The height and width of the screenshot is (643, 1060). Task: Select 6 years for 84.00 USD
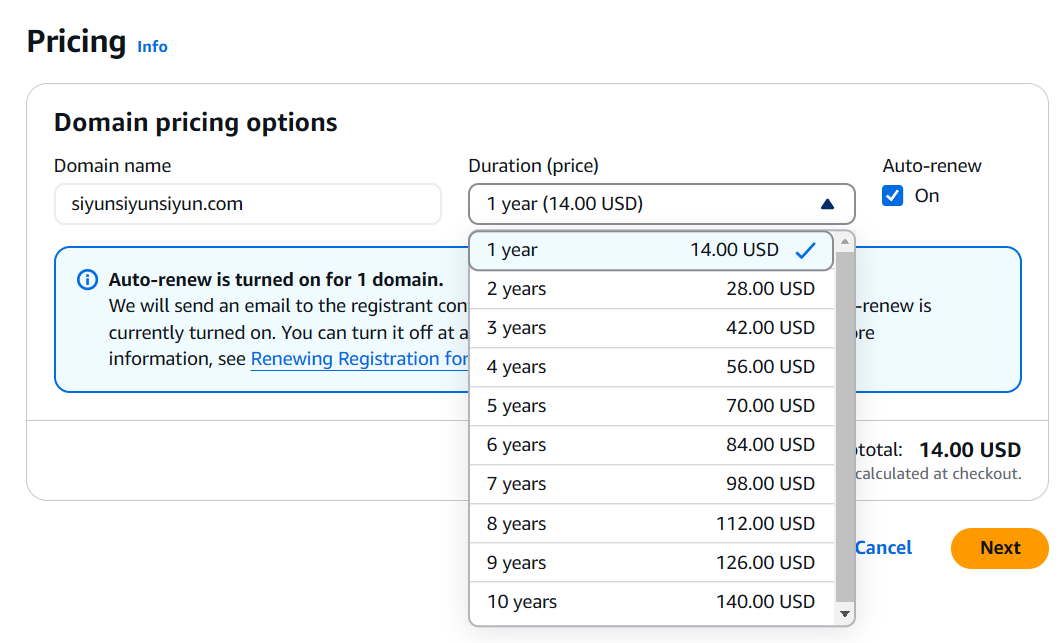651,446
